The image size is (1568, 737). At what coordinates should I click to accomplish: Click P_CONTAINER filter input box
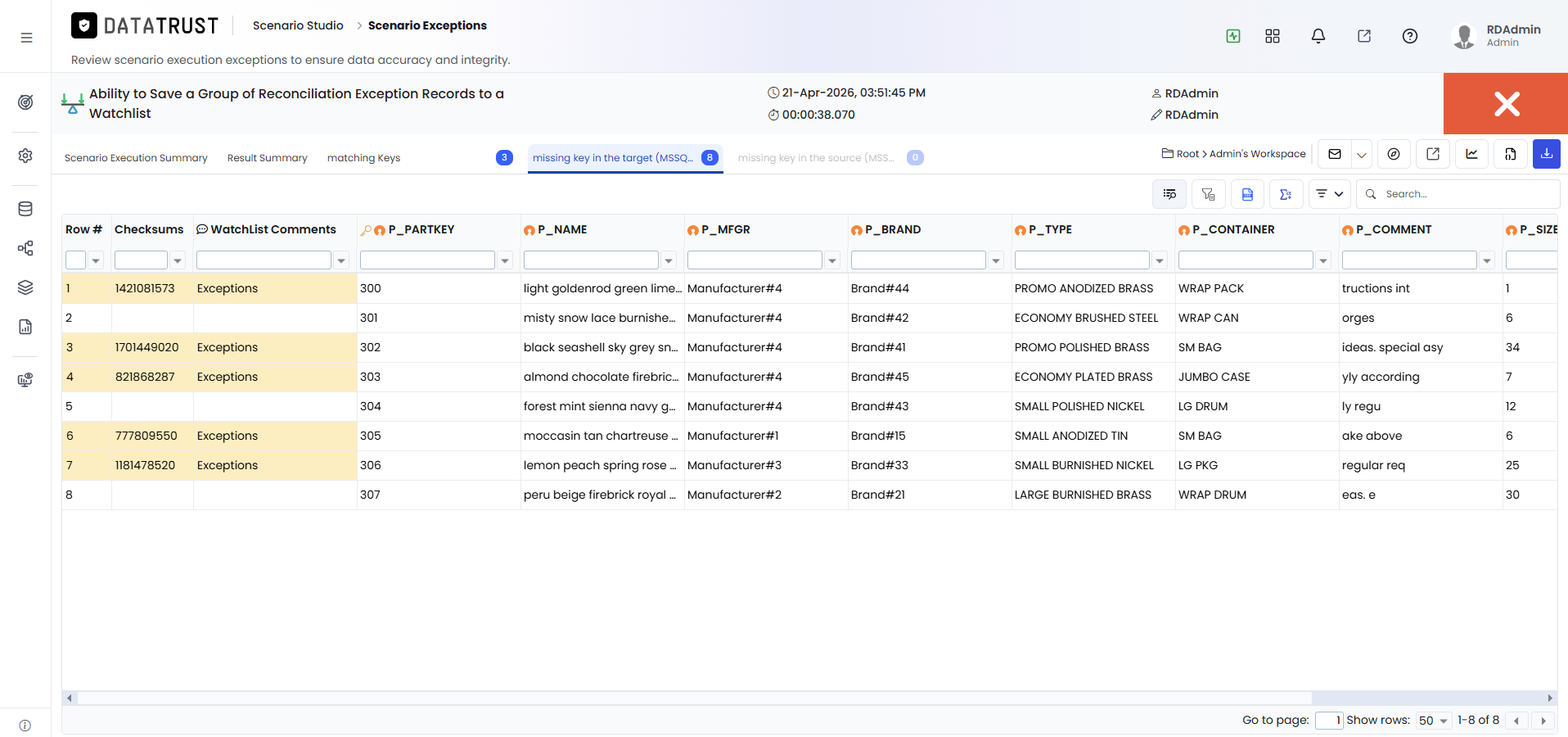1246,260
